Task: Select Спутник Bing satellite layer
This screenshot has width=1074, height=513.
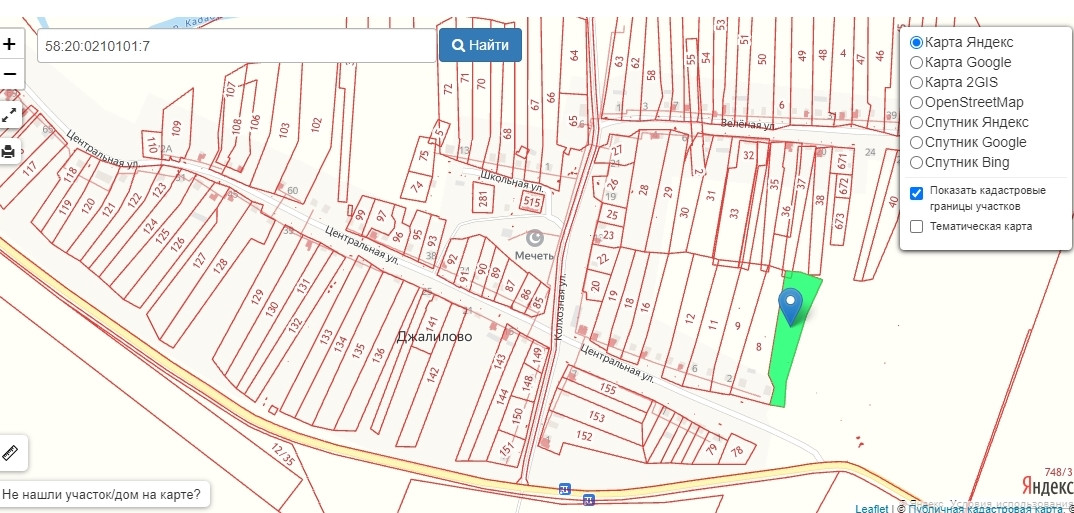Action: tap(916, 162)
